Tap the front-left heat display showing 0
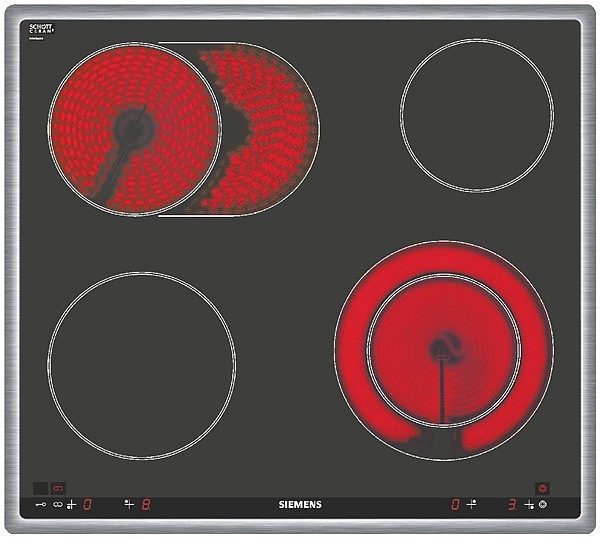 87,505
